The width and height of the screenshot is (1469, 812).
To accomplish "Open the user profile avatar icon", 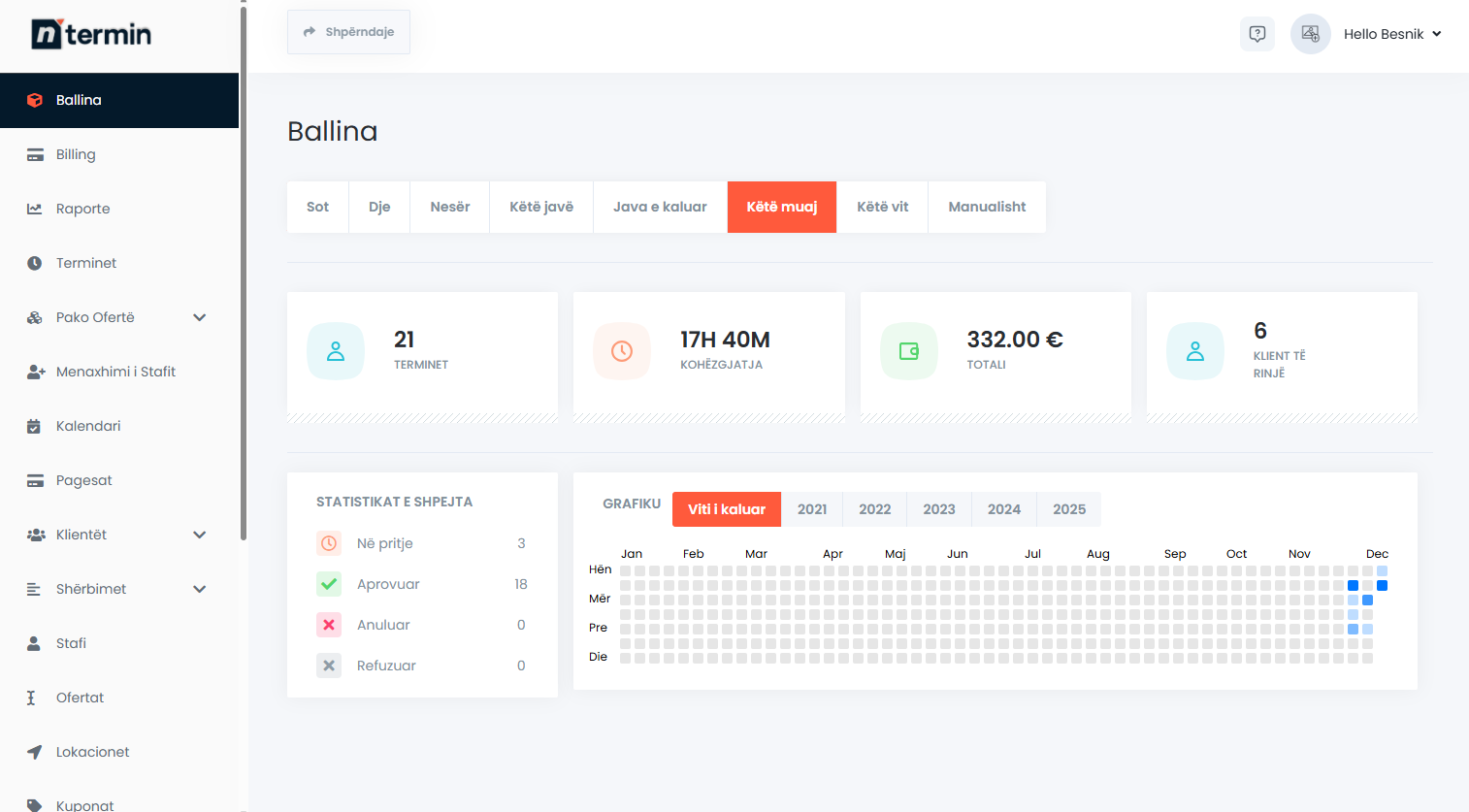I will (x=1310, y=34).
